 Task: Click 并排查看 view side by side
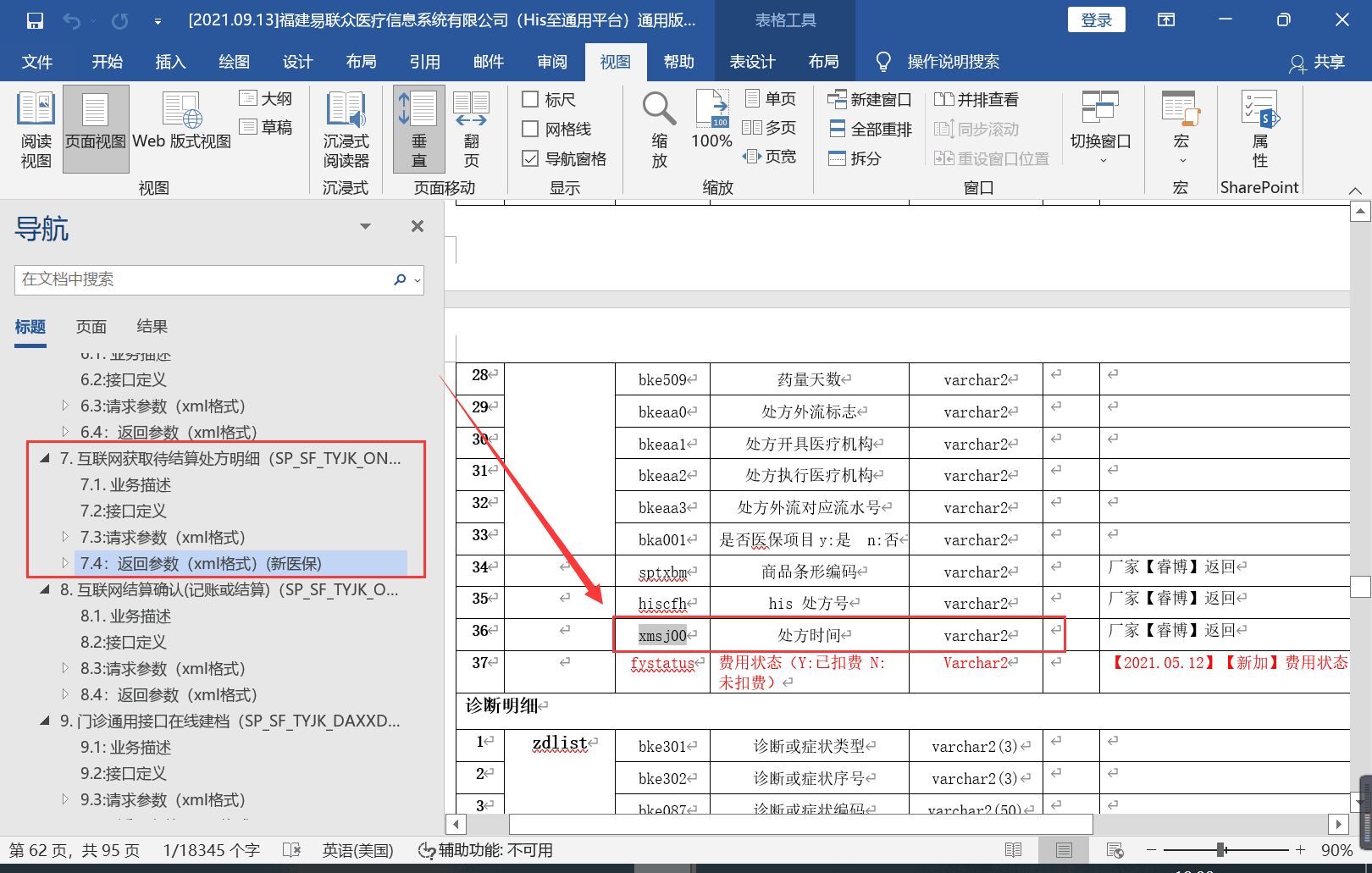coord(976,100)
